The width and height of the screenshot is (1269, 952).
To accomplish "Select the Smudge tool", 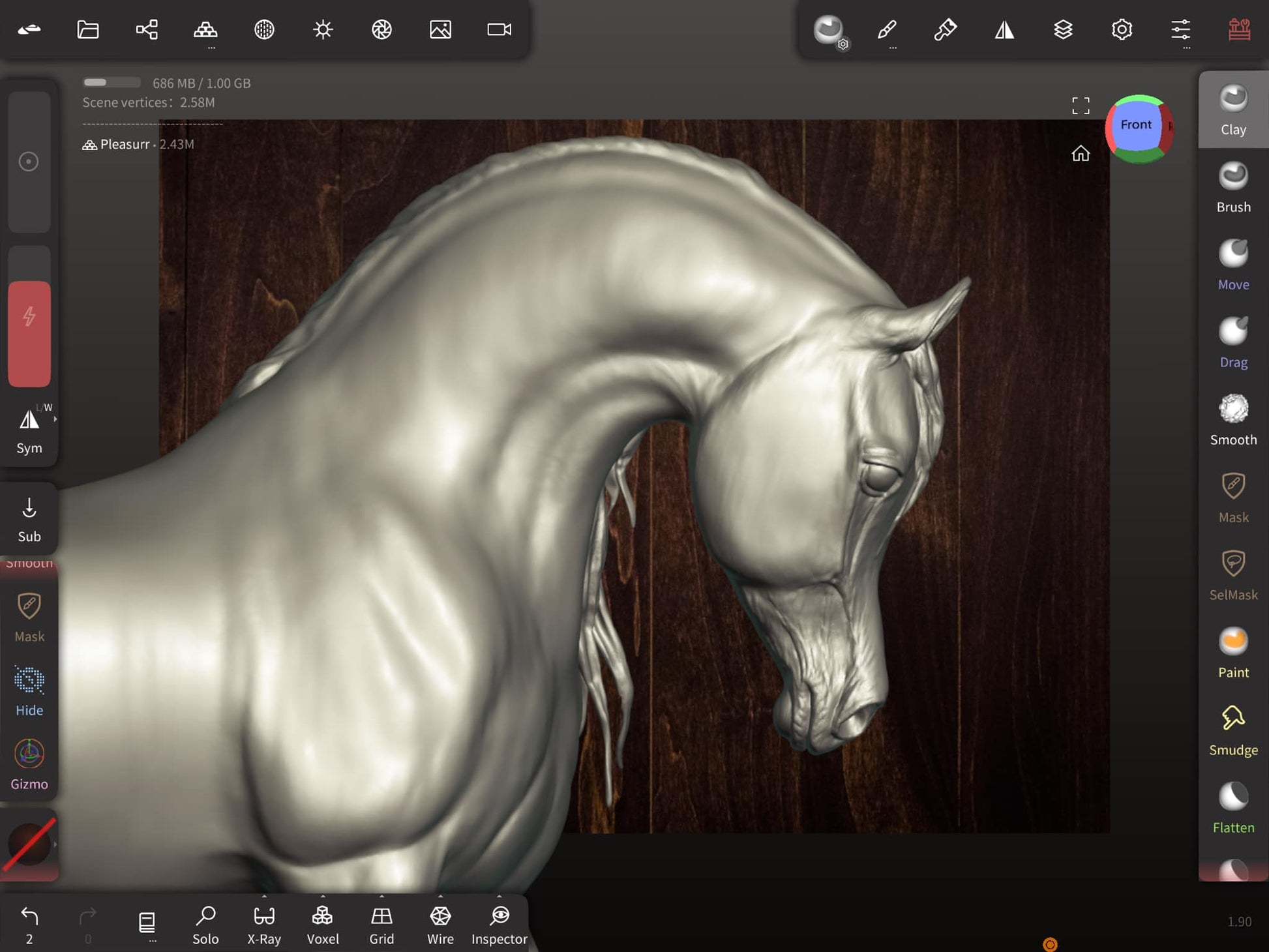I will (1232, 730).
